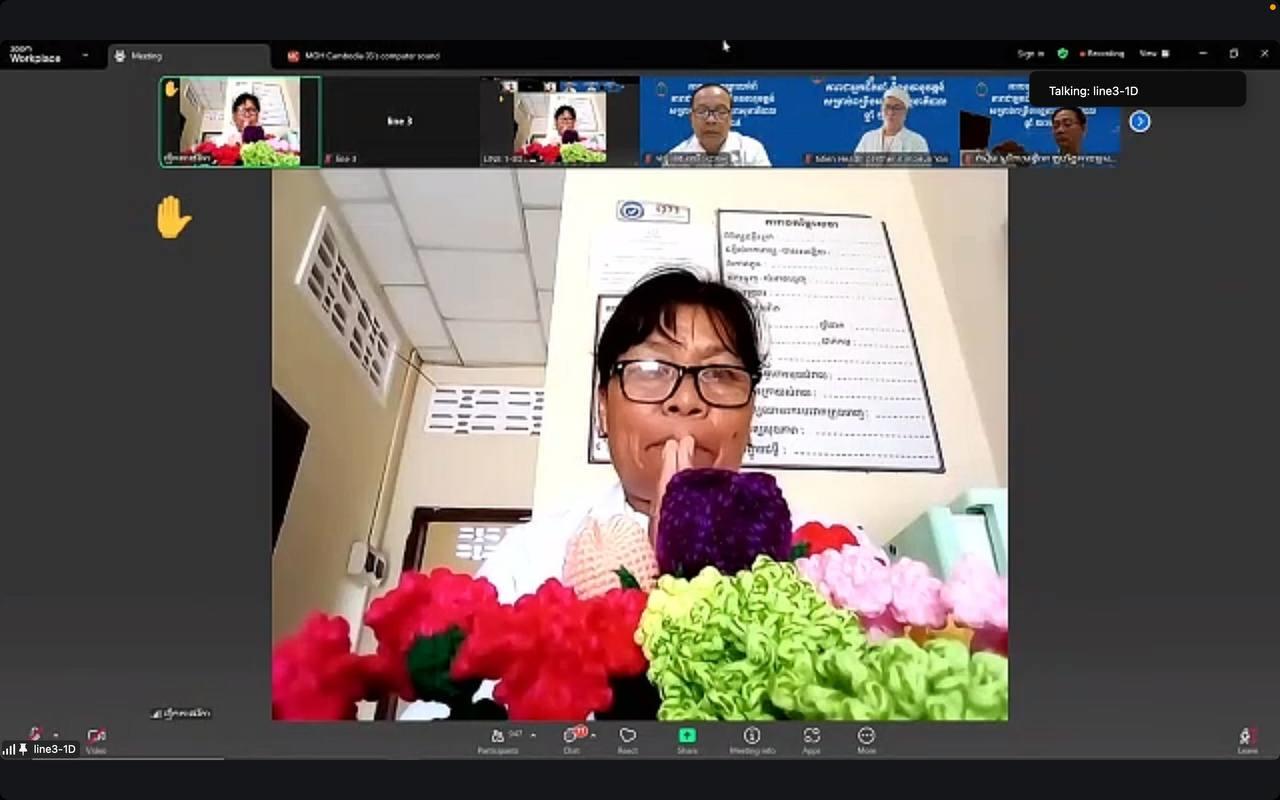Open the React menu
Viewport: 1280px width, 800px height.
pyautogui.click(x=628, y=740)
